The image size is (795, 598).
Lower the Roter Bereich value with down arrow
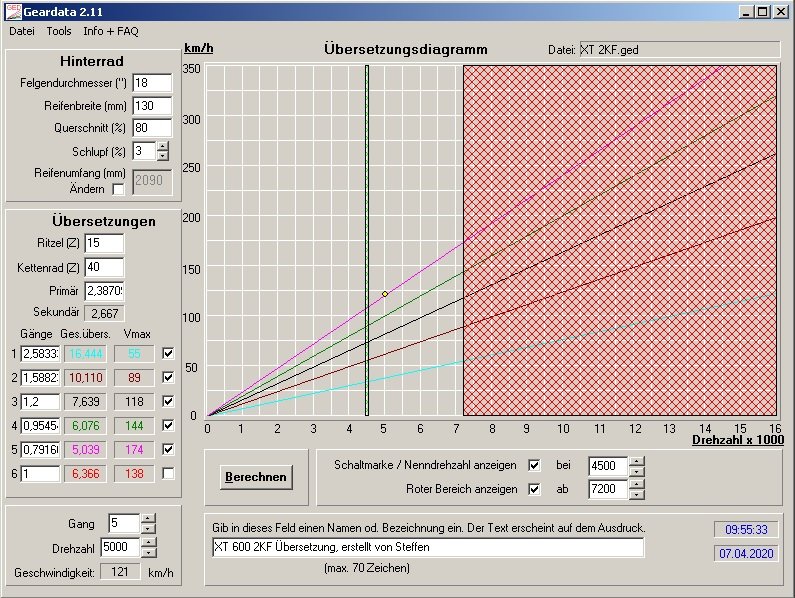(x=637, y=494)
